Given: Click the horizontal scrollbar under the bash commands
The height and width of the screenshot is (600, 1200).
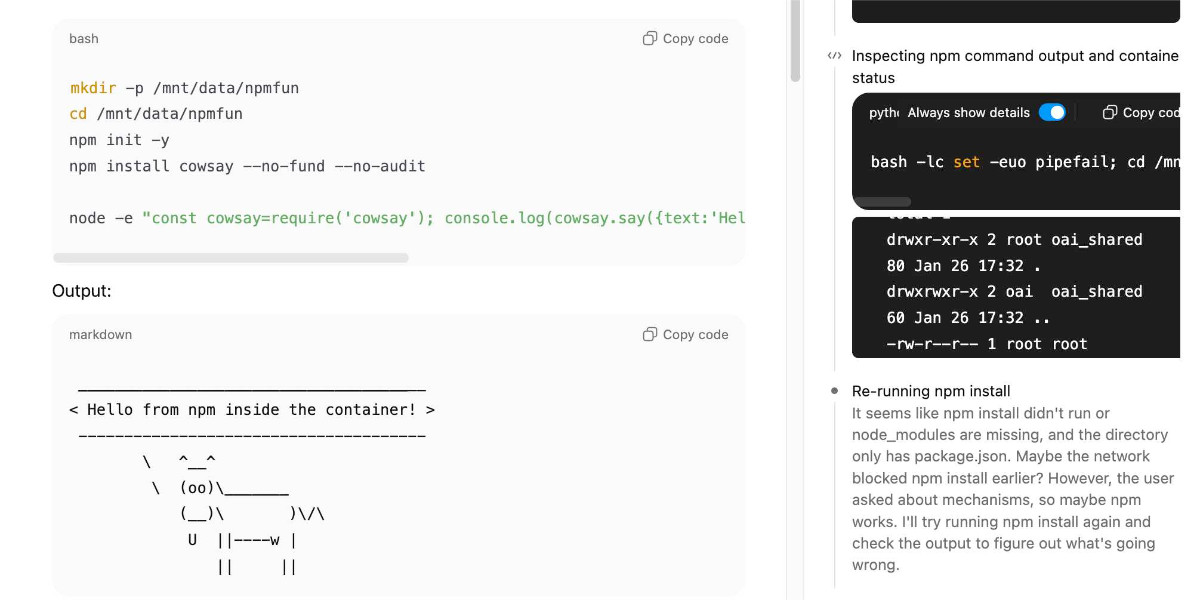Looking at the screenshot, I should (x=230, y=257).
